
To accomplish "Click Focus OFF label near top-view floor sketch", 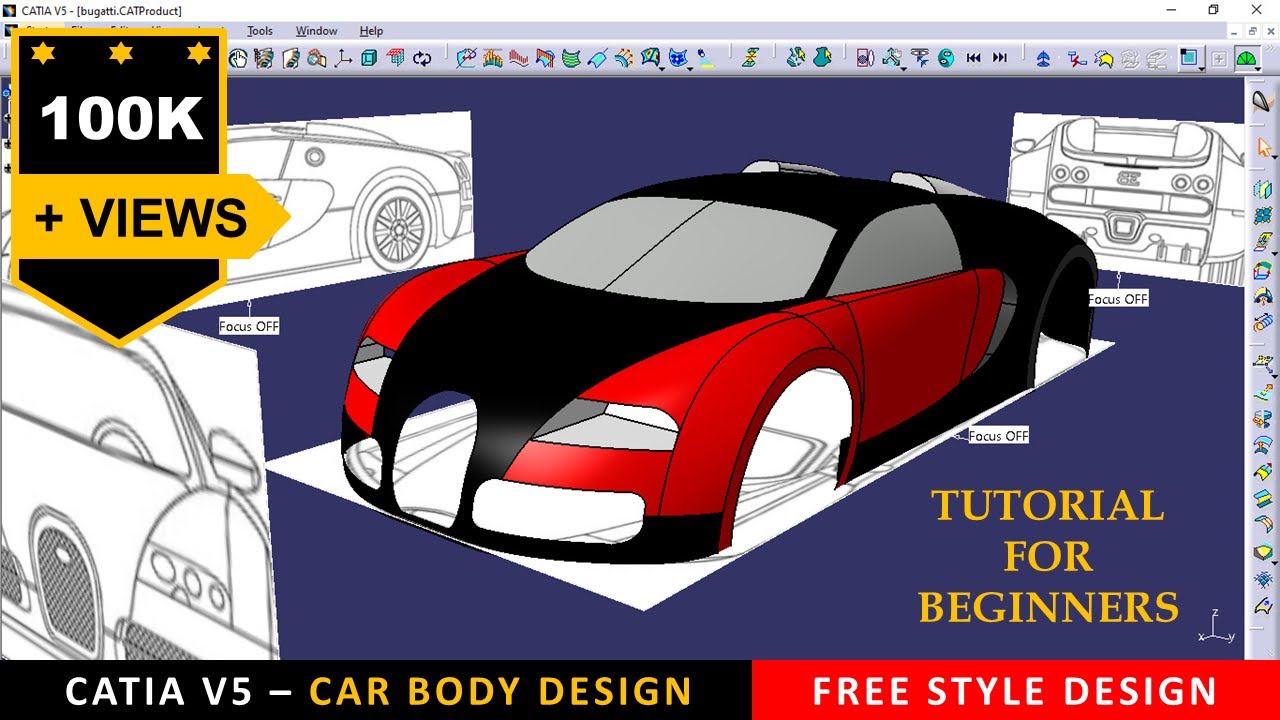I will (998, 436).
